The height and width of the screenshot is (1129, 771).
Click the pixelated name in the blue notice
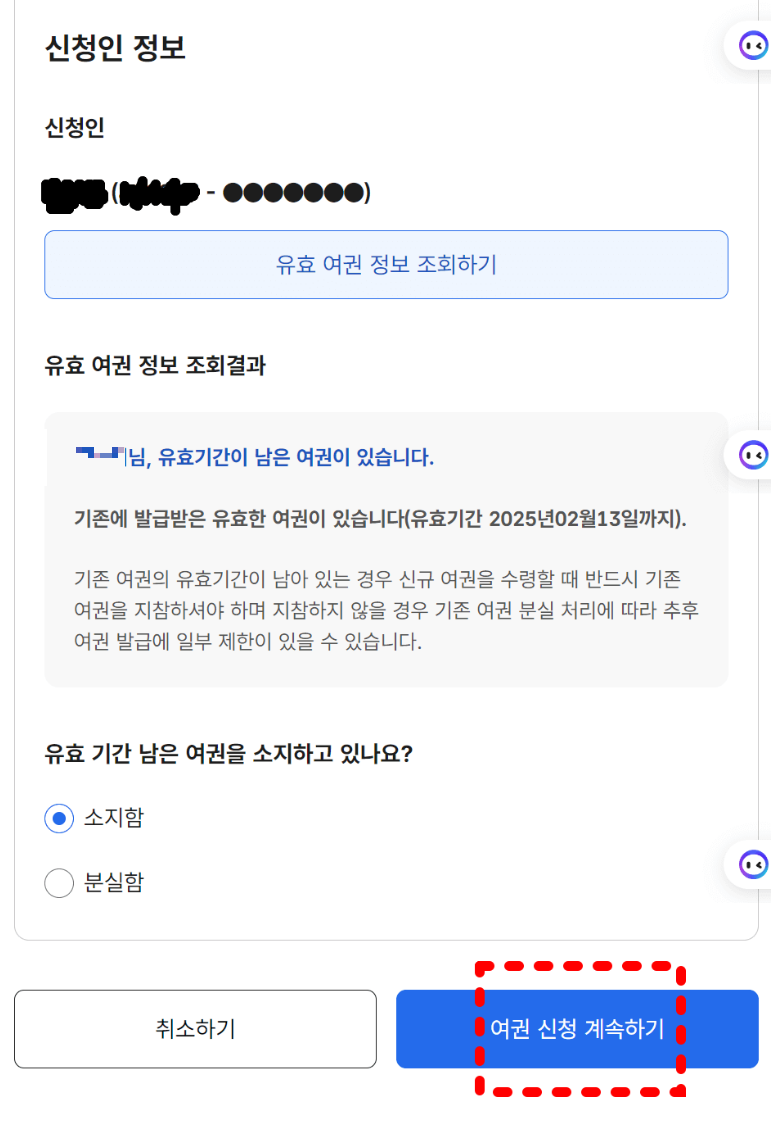click(100, 454)
